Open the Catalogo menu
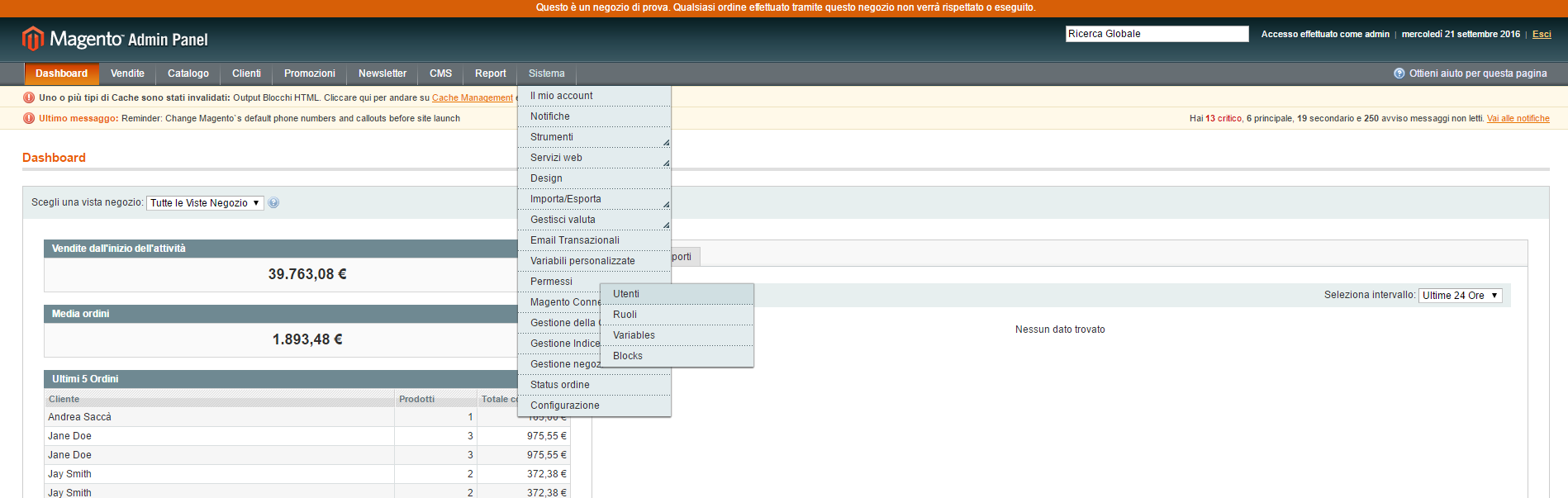The image size is (1568, 498). click(x=188, y=74)
